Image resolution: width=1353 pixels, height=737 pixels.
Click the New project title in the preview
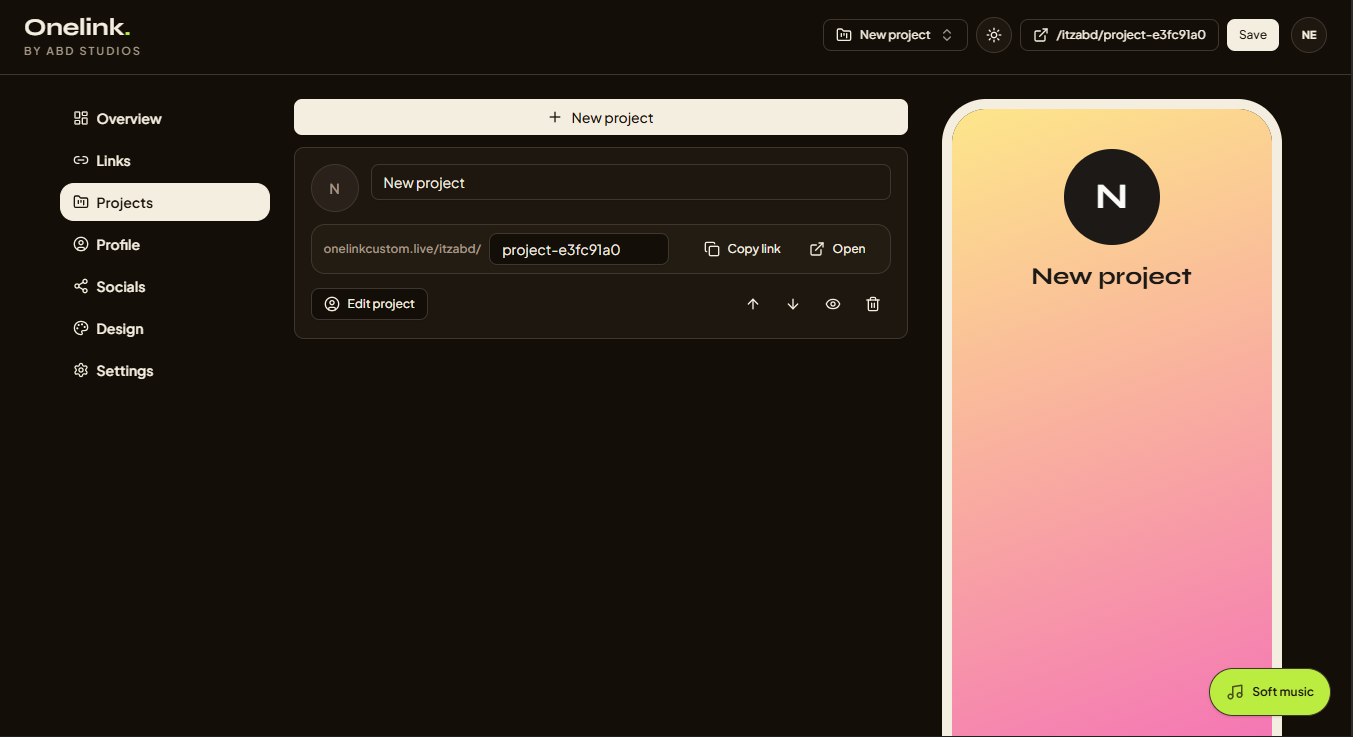(x=1112, y=276)
